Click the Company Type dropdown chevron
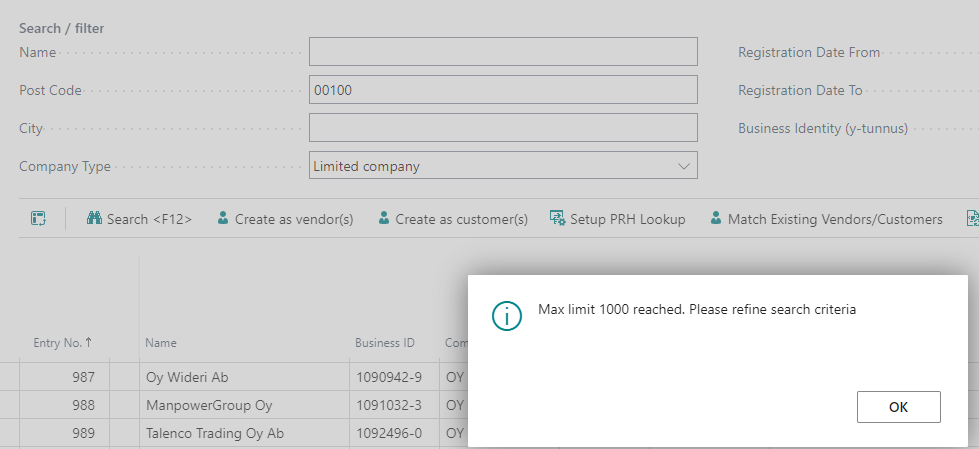This screenshot has width=979, height=449. point(684,166)
